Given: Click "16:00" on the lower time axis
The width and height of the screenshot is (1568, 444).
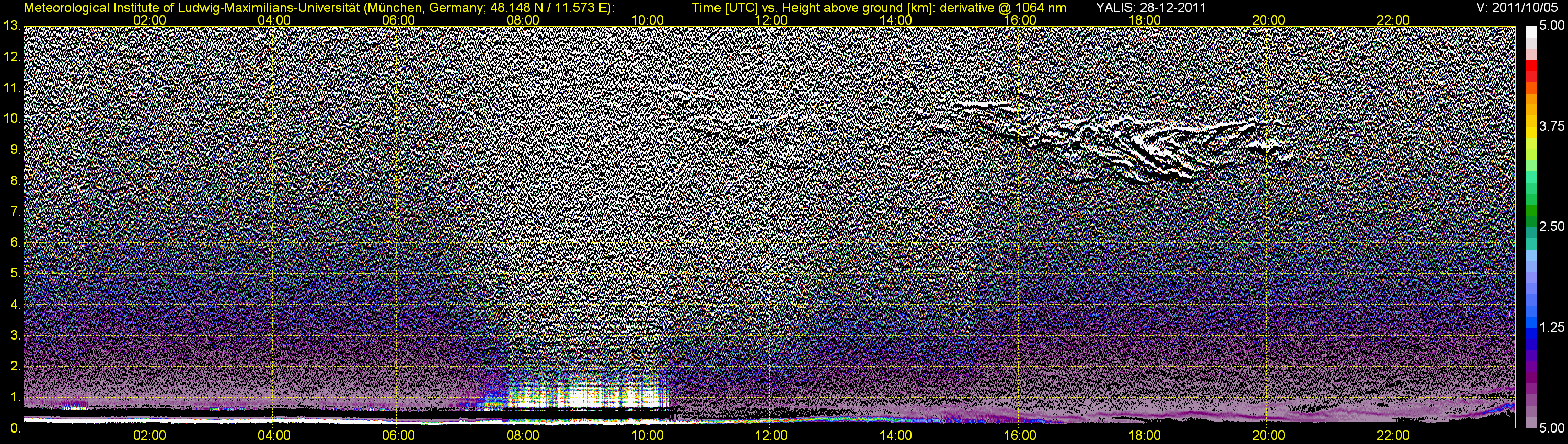Looking at the screenshot, I should [1020, 436].
